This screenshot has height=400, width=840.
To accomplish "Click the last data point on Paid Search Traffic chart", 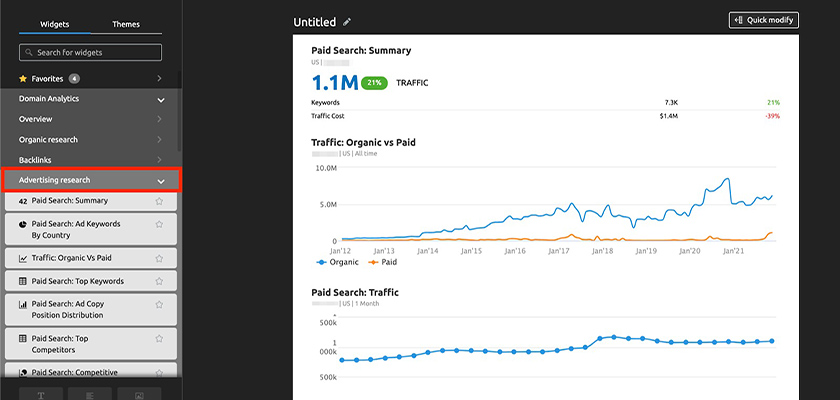I will click(772, 341).
